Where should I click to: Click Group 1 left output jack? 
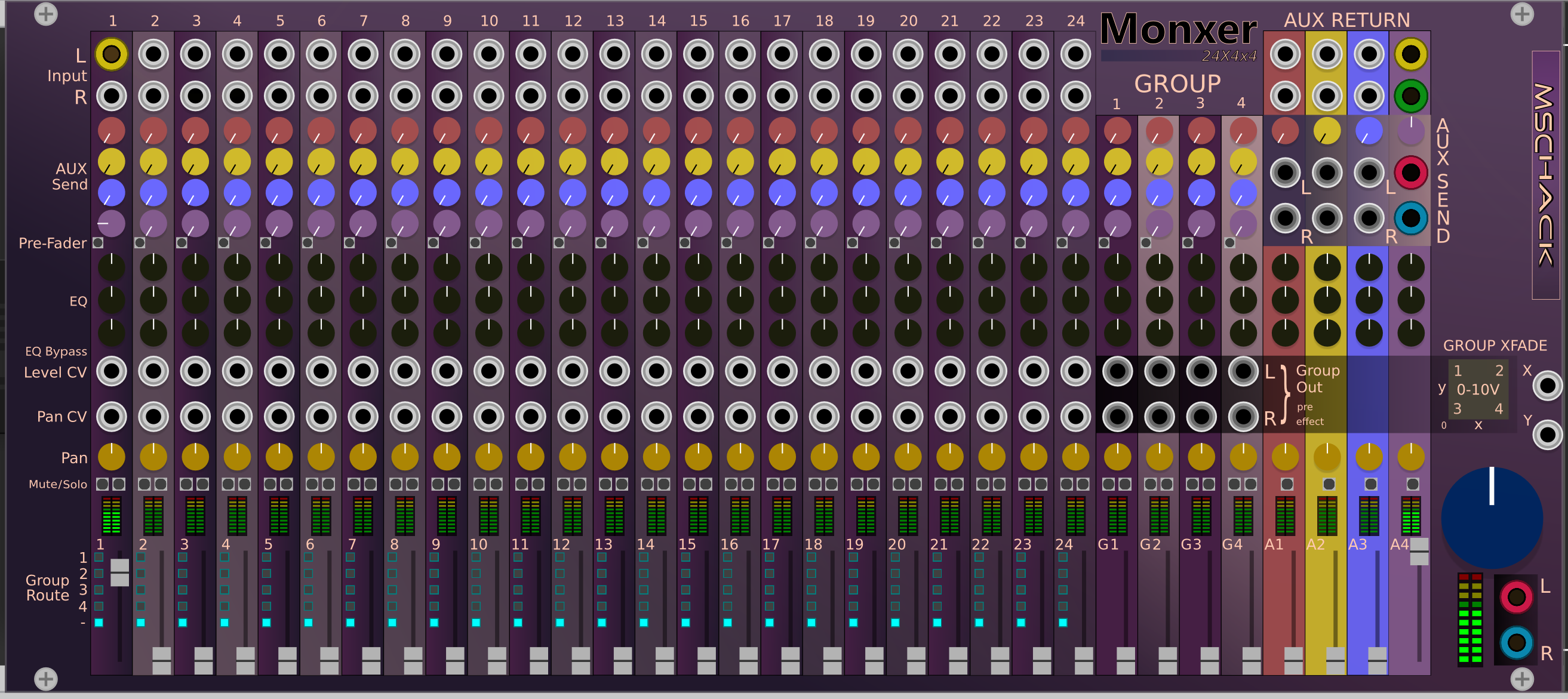coord(1118,371)
